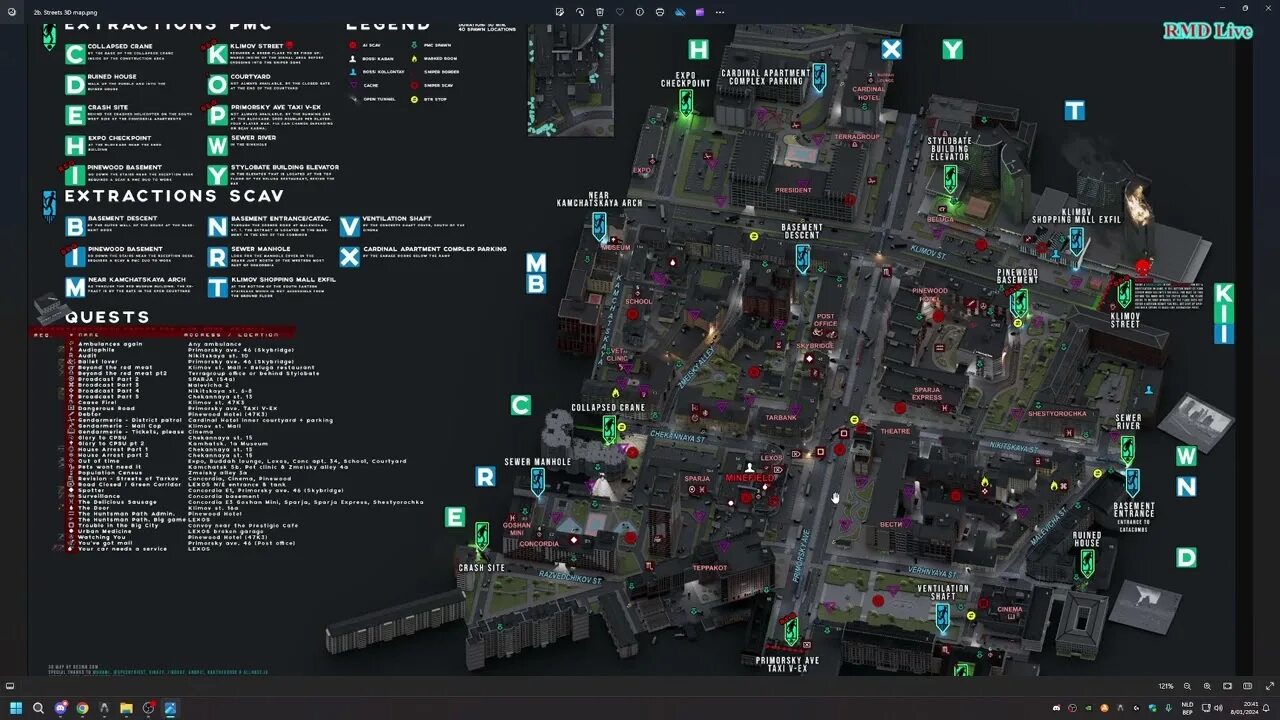Click the EXTRACTIONS SCAV heading
Image resolution: width=1280 pixels, height=720 pixels.
175,196
